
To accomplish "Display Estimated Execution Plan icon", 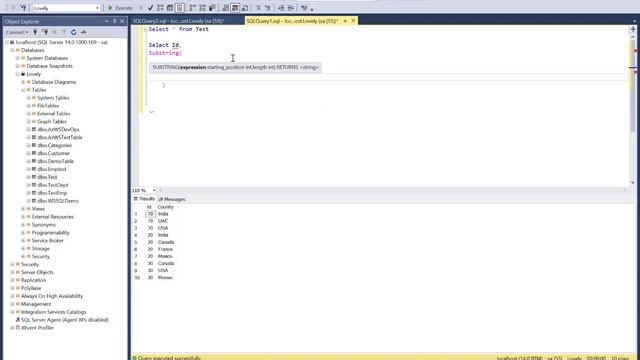I will click(x=160, y=8).
